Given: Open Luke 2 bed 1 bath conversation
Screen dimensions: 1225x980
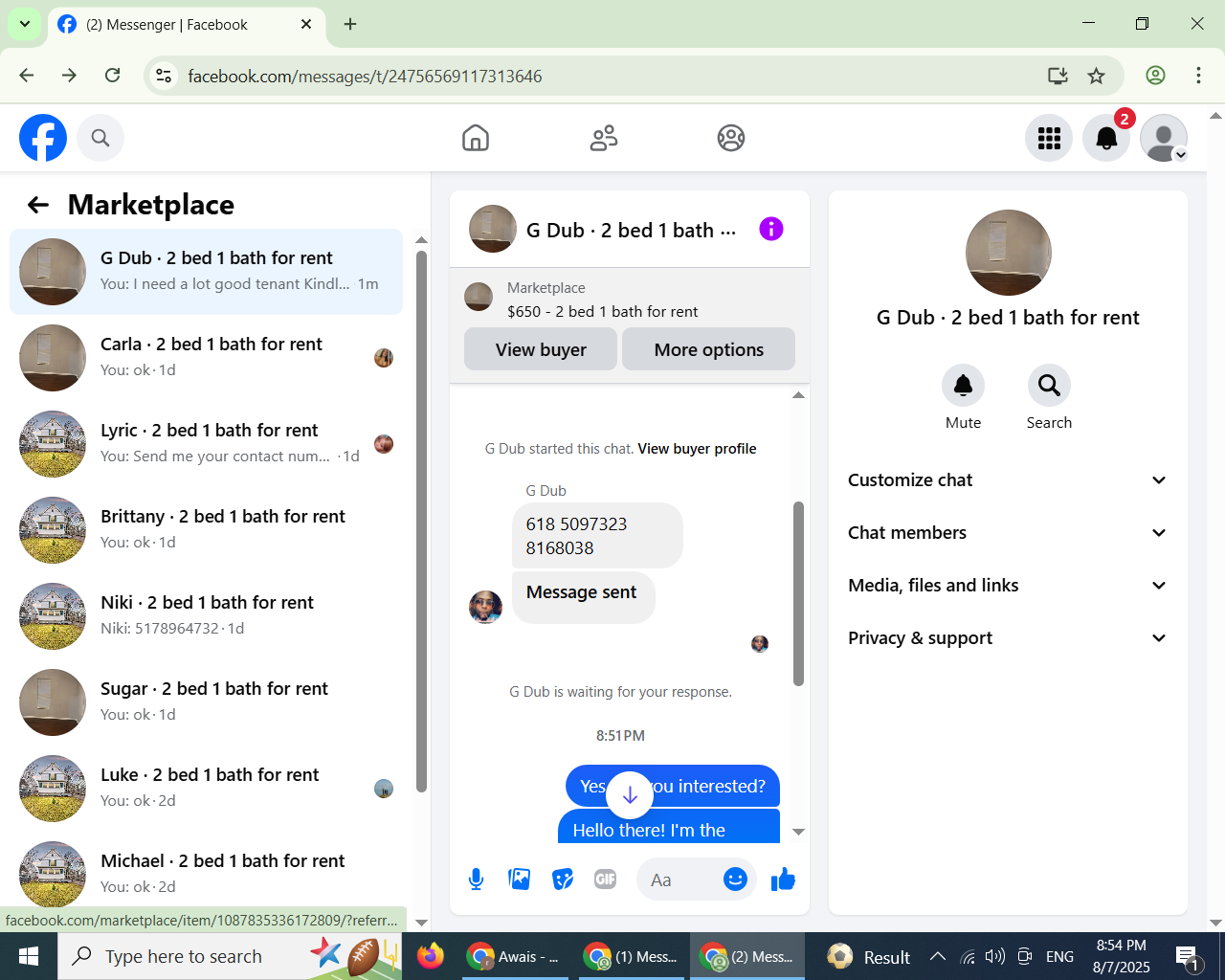Looking at the screenshot, I should tap(206, 789).
